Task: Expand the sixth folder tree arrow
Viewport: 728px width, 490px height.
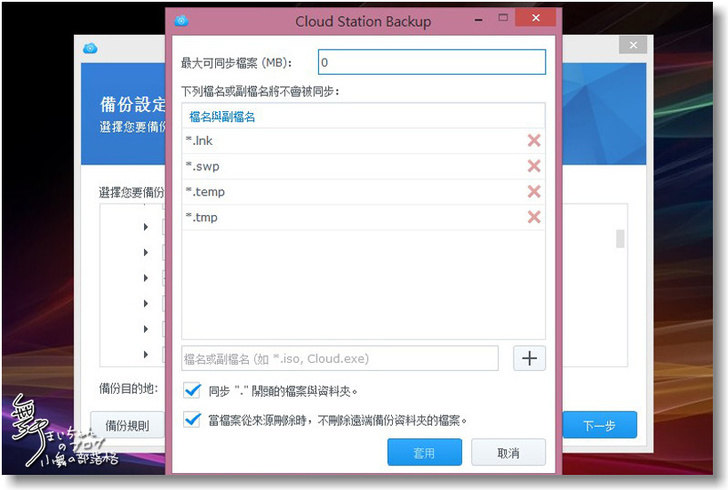Action: coord(146,354)
